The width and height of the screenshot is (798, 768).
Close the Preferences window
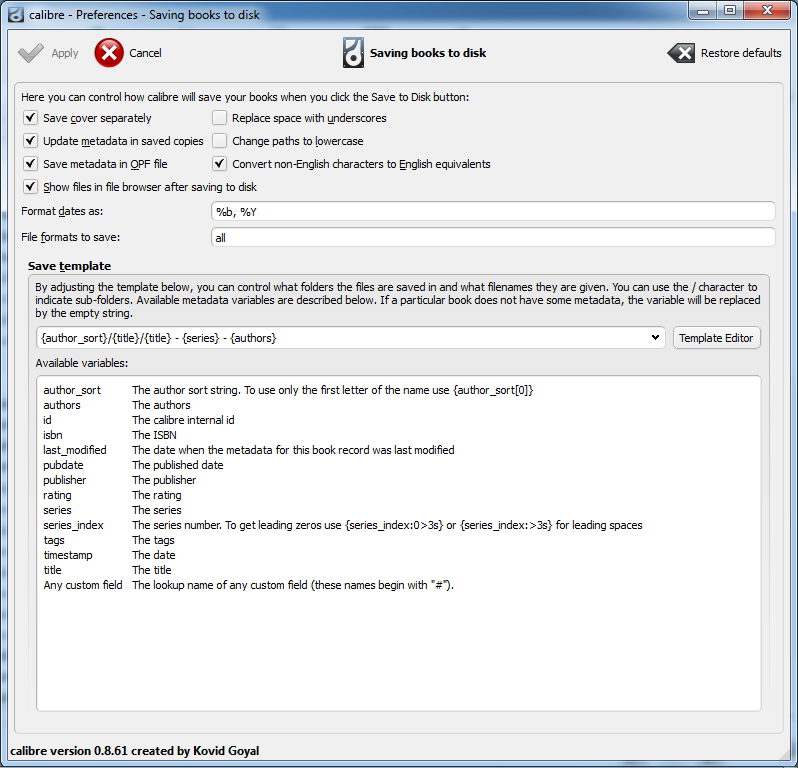click(x=767, y=11)
